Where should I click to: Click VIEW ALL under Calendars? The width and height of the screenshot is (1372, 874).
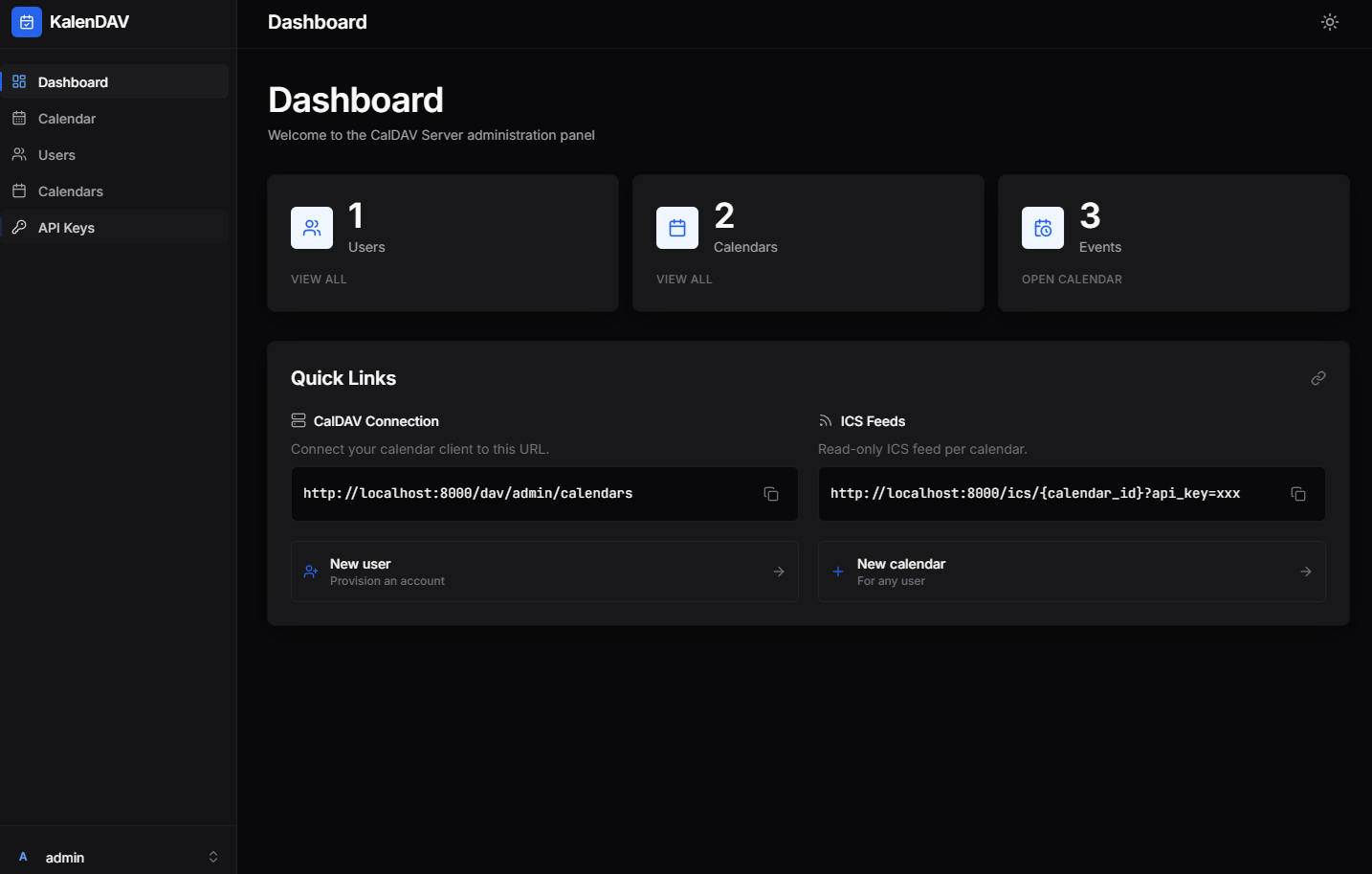(x=684, y=280)
